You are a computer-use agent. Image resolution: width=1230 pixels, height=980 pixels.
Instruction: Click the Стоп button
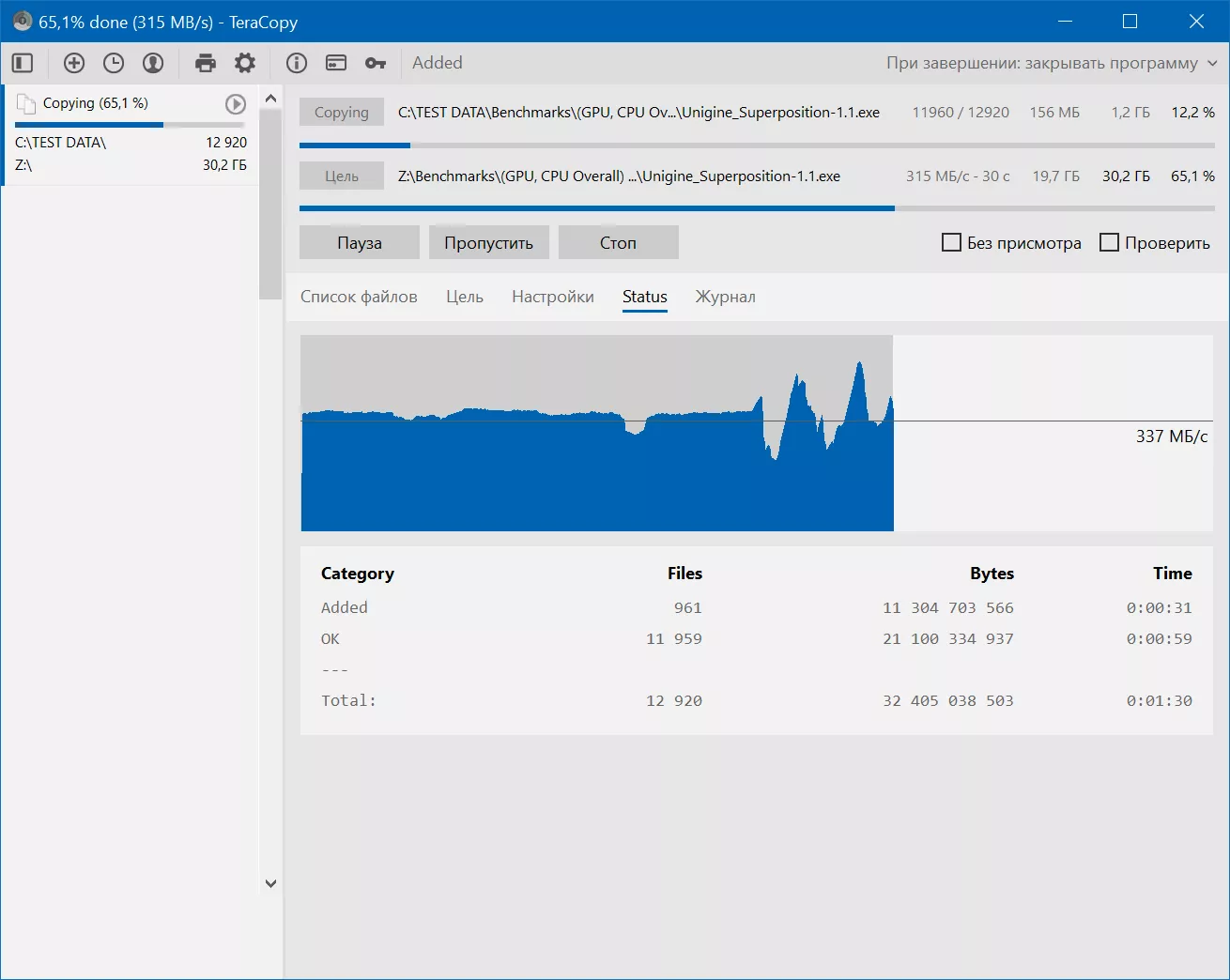click(x=619, y=242)
